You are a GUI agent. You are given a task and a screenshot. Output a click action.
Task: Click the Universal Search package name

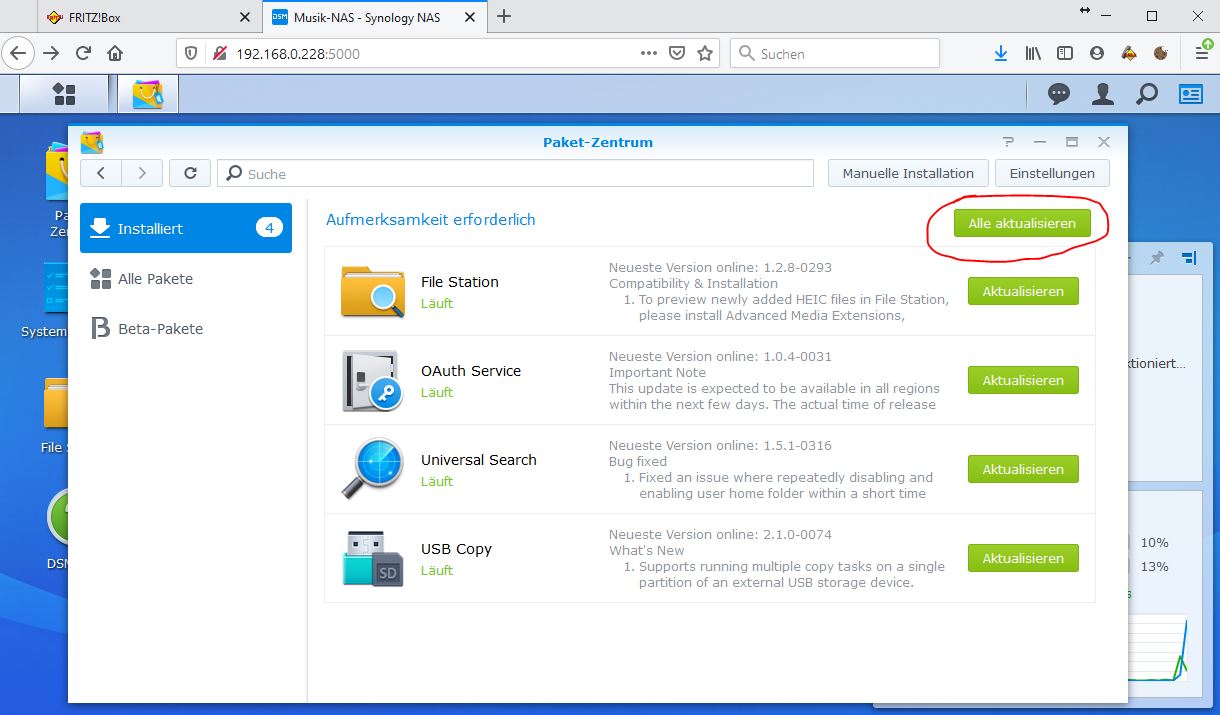(479, 460)
